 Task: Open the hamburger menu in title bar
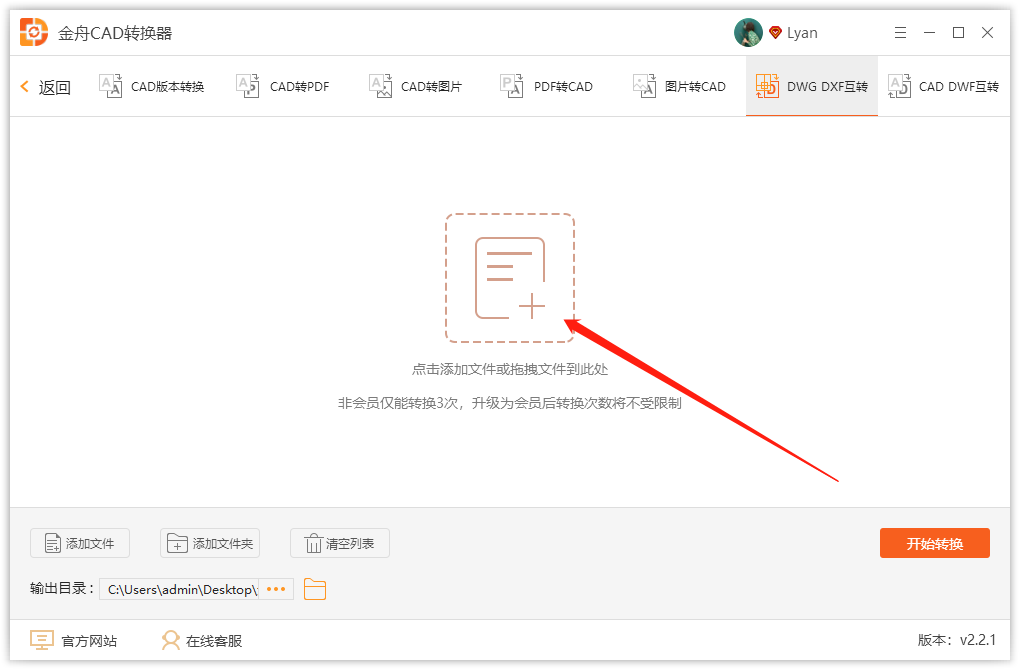(x=899, y=32)
